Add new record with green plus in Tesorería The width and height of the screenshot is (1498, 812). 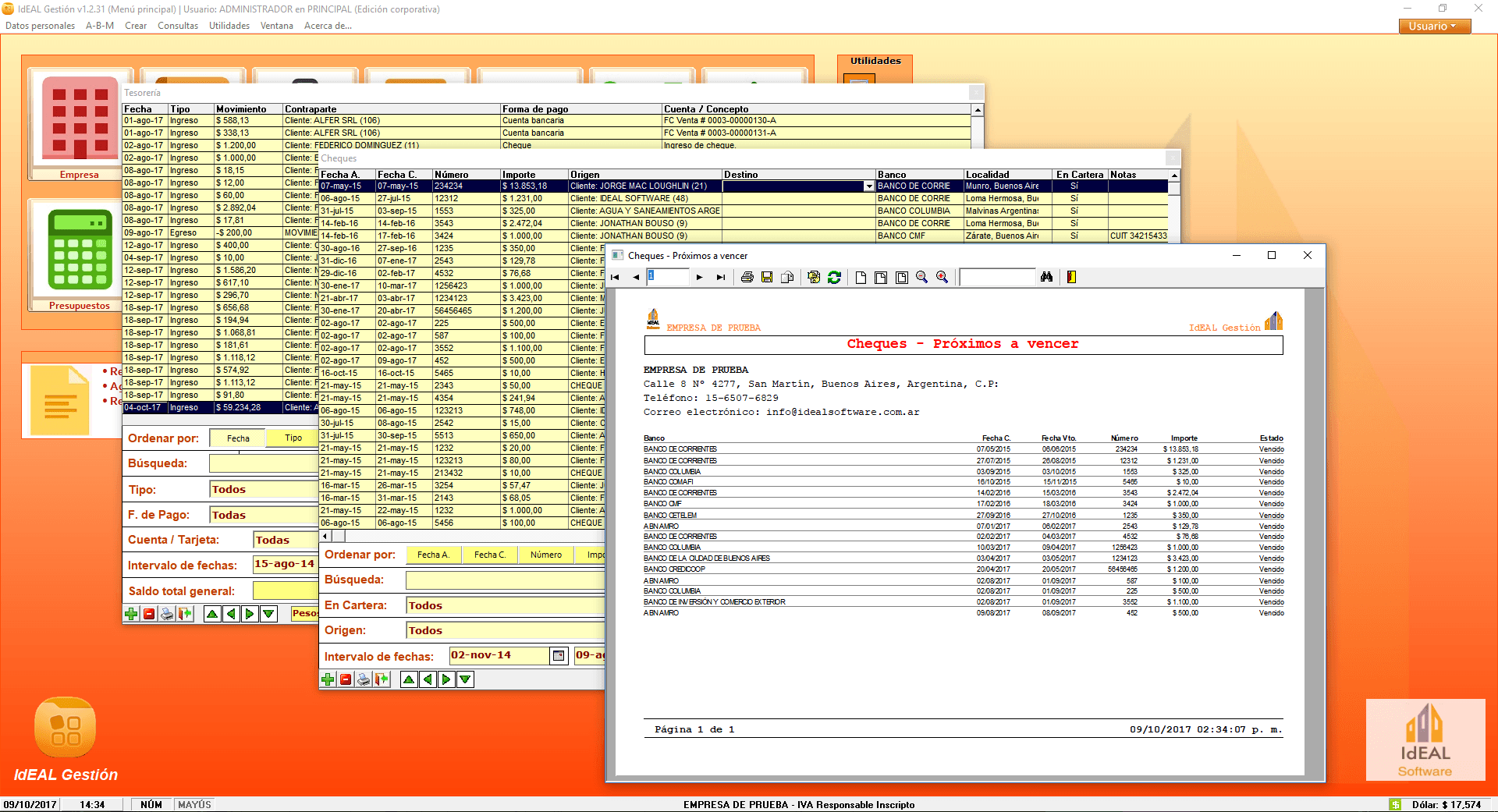[x=131, y=614]
